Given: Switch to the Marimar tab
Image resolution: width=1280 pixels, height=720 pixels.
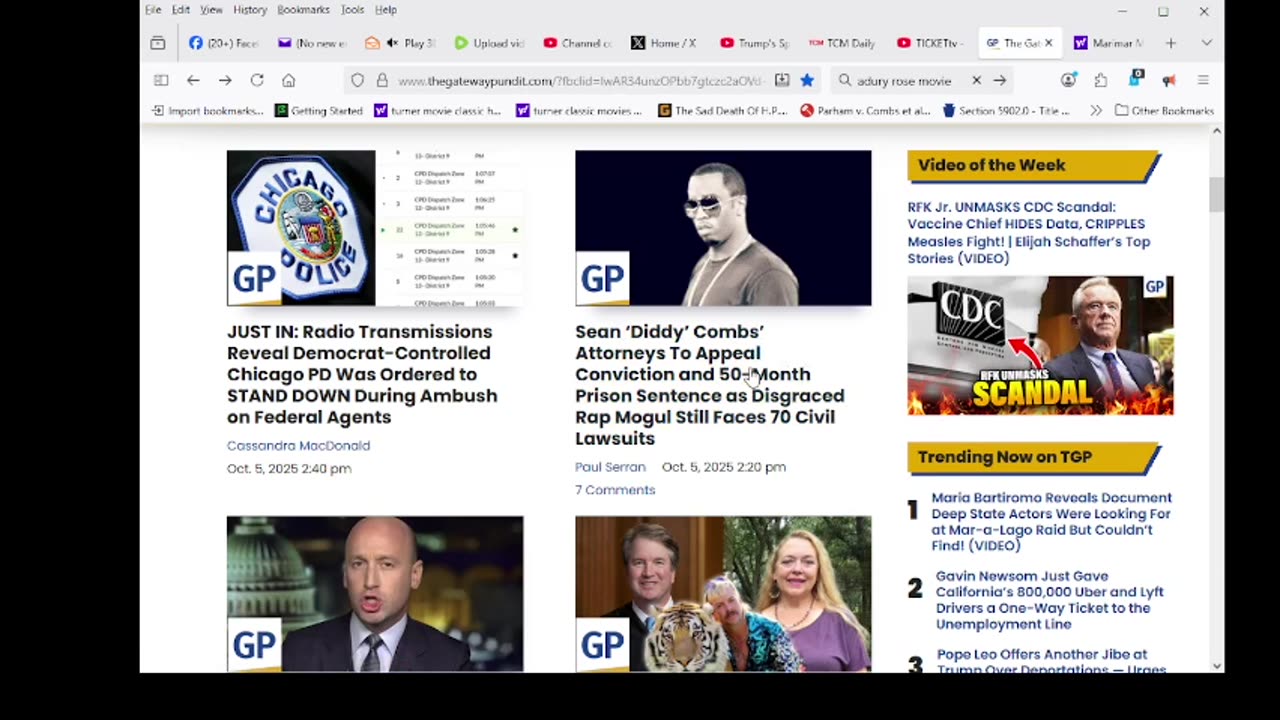Looking at the screenshot, I should click(x=1107, y=43).
